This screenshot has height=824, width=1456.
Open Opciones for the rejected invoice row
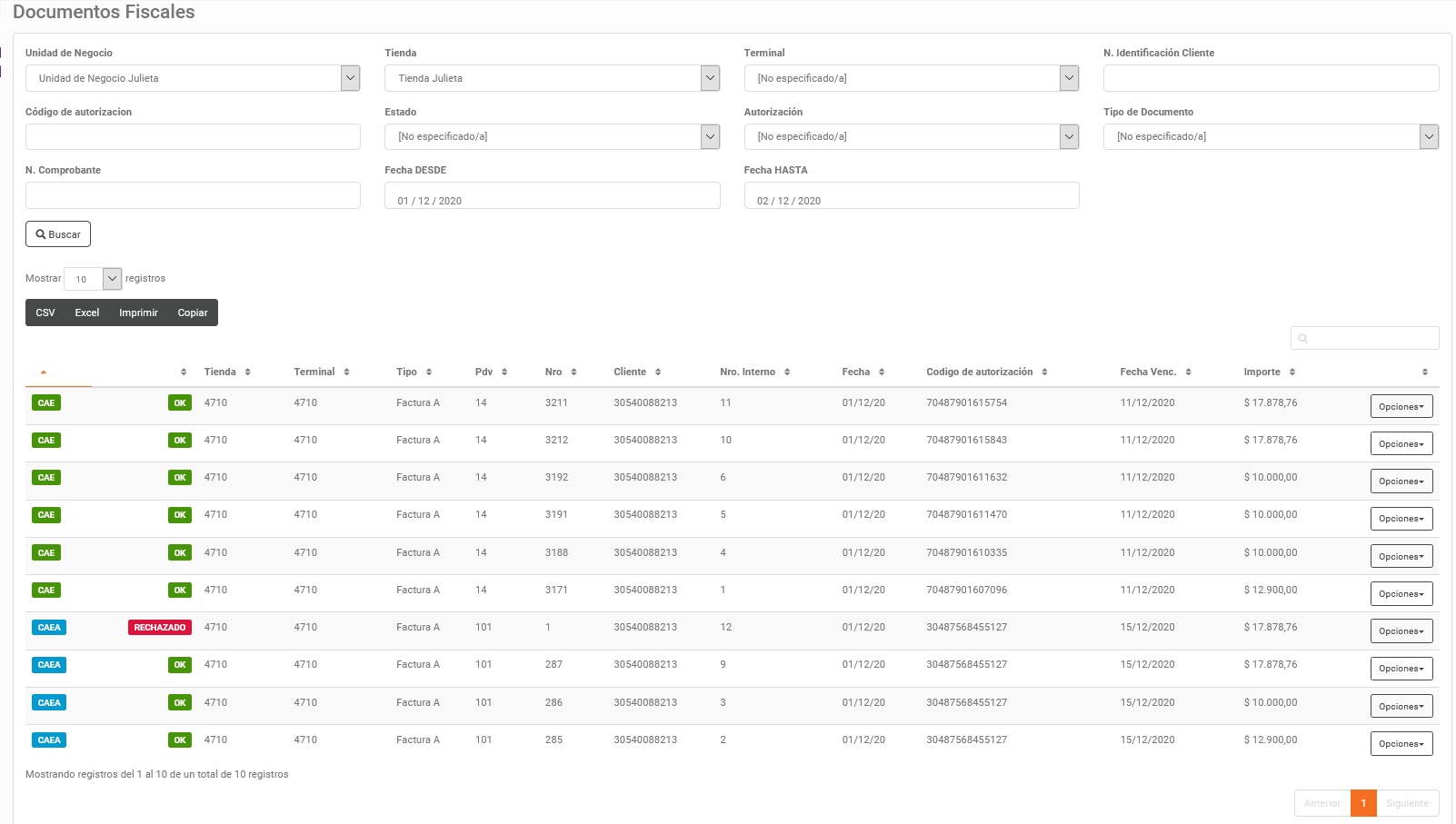[x=1401, y=630]
